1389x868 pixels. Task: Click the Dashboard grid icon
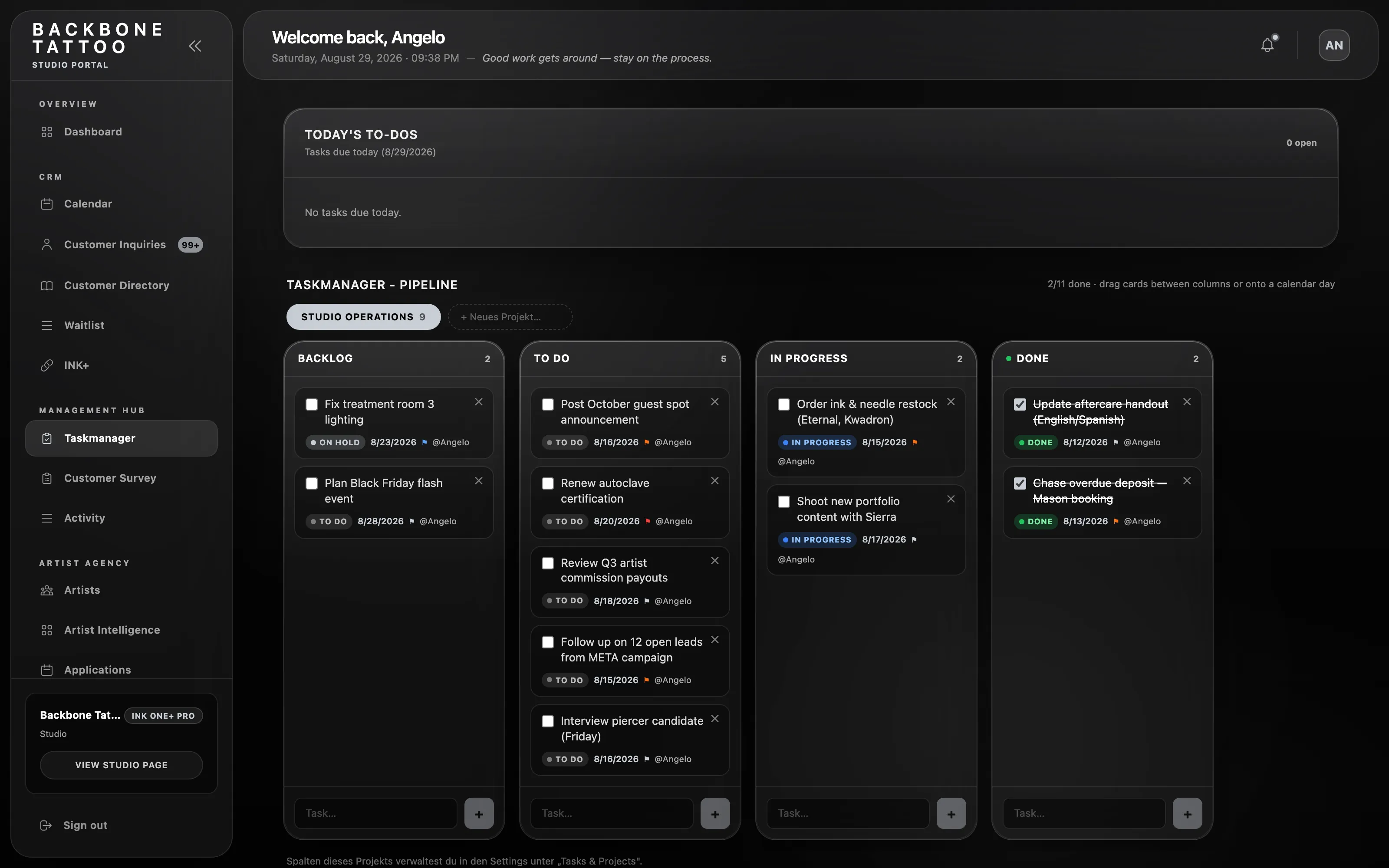[x=47, y=132]
